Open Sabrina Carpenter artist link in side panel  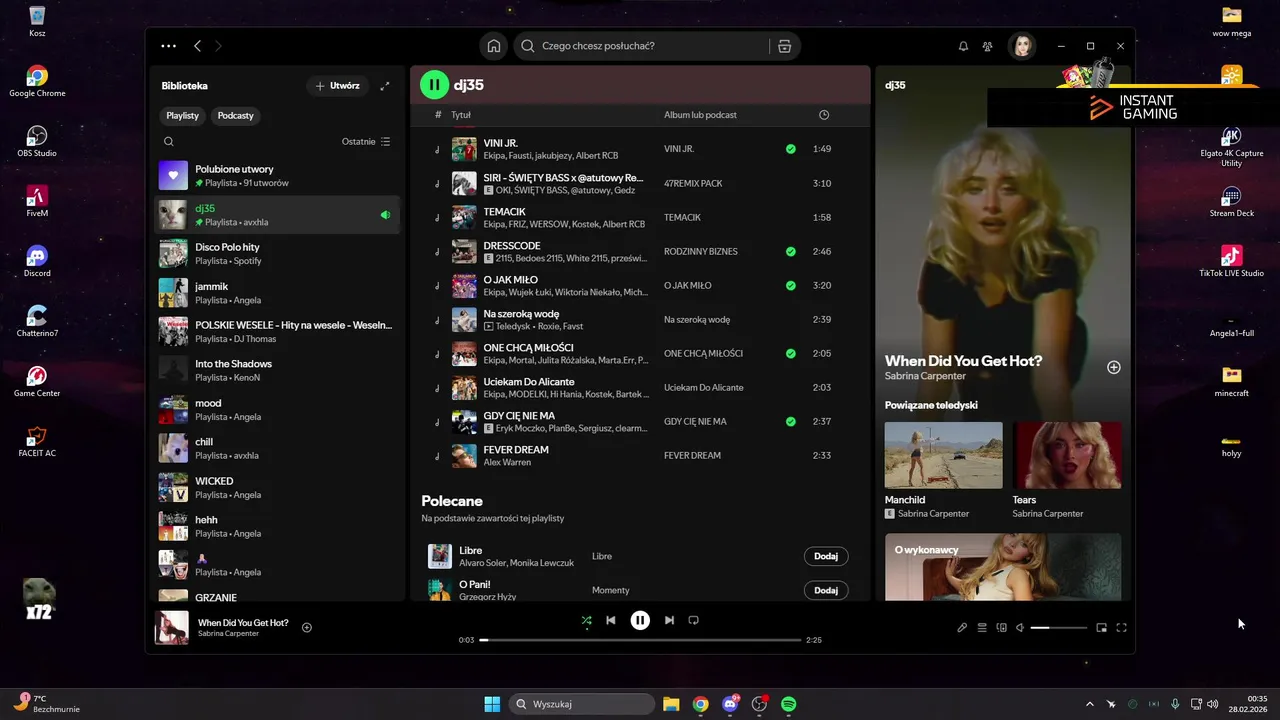click(x=925, y=376)
